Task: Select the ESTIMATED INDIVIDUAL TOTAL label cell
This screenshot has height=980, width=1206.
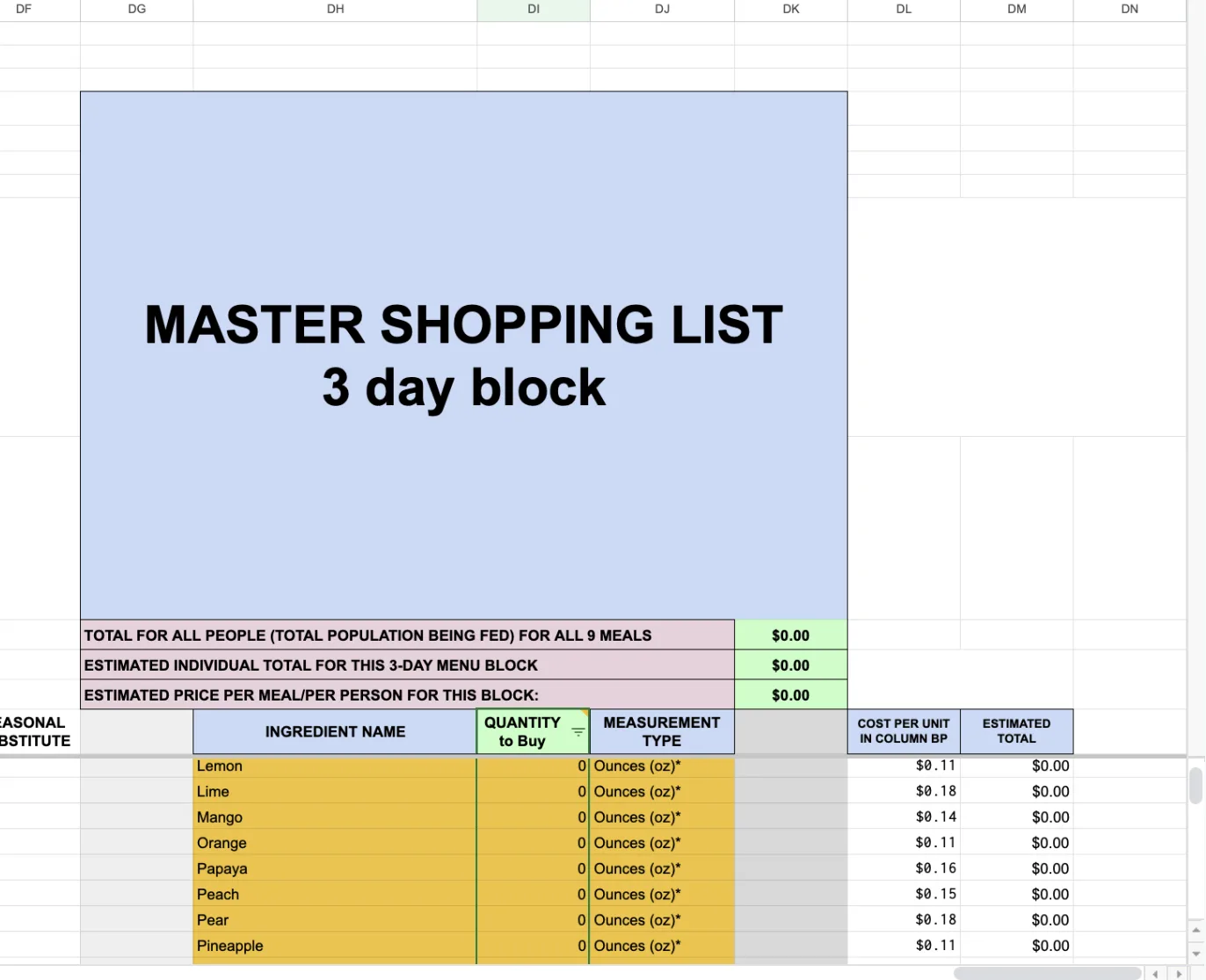Action: click(407, 665)
